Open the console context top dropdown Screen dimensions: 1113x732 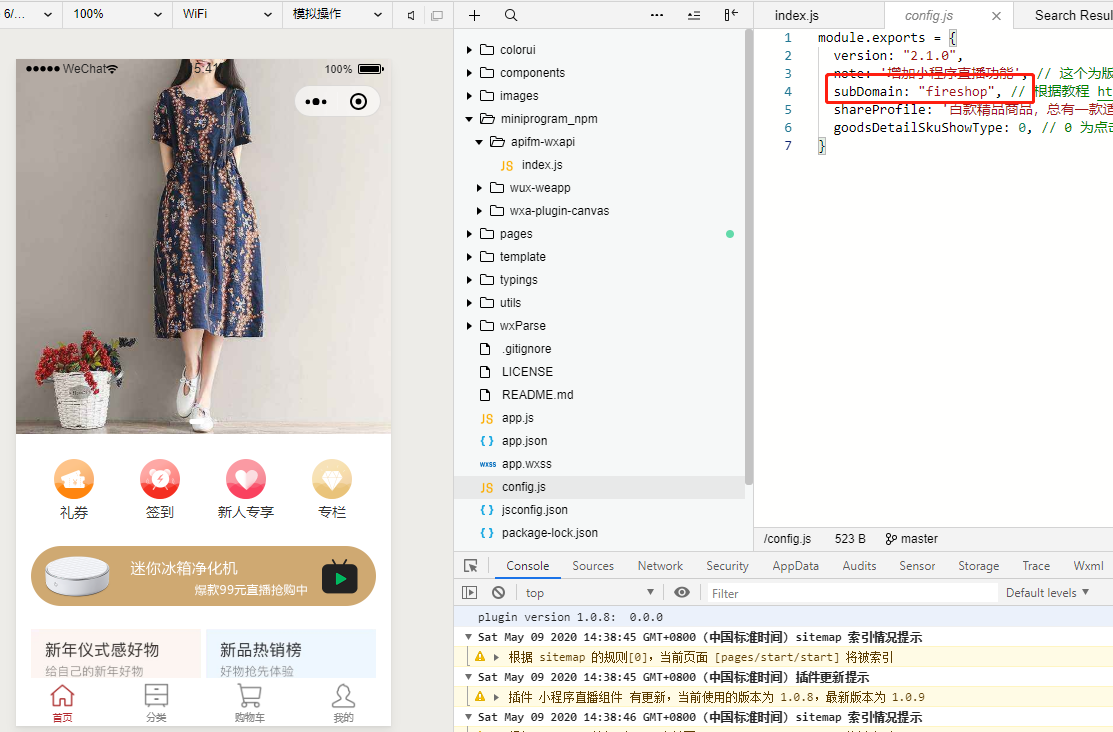[588, 593]
